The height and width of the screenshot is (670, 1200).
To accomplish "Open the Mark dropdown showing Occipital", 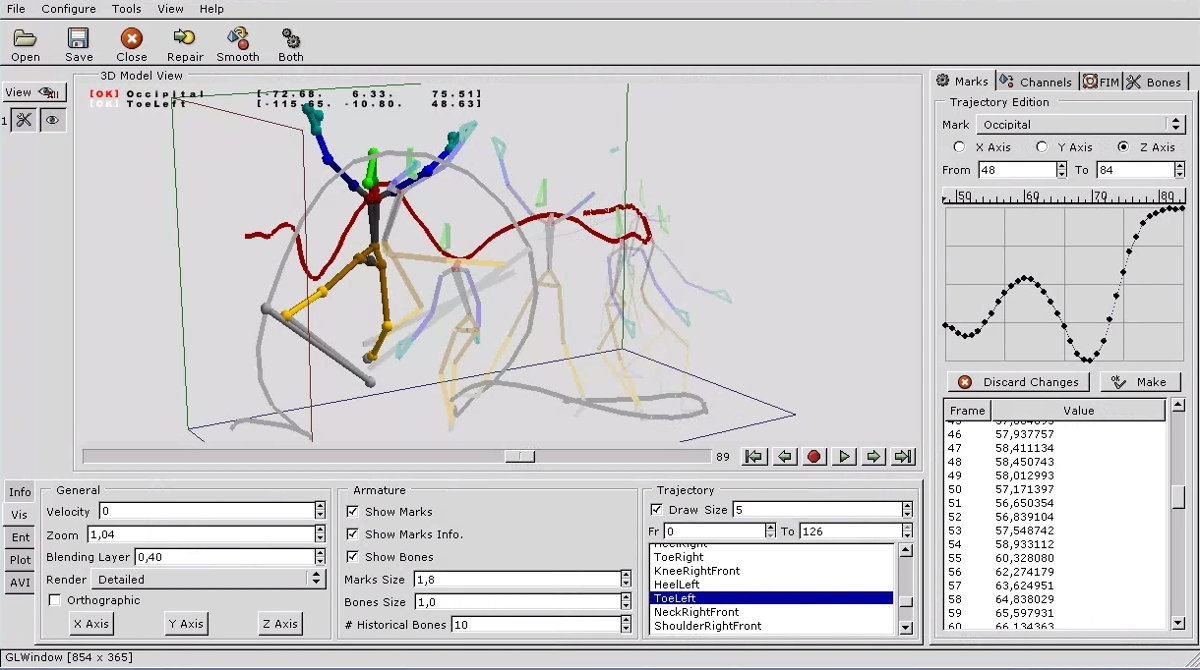I will coord(1175,125).
